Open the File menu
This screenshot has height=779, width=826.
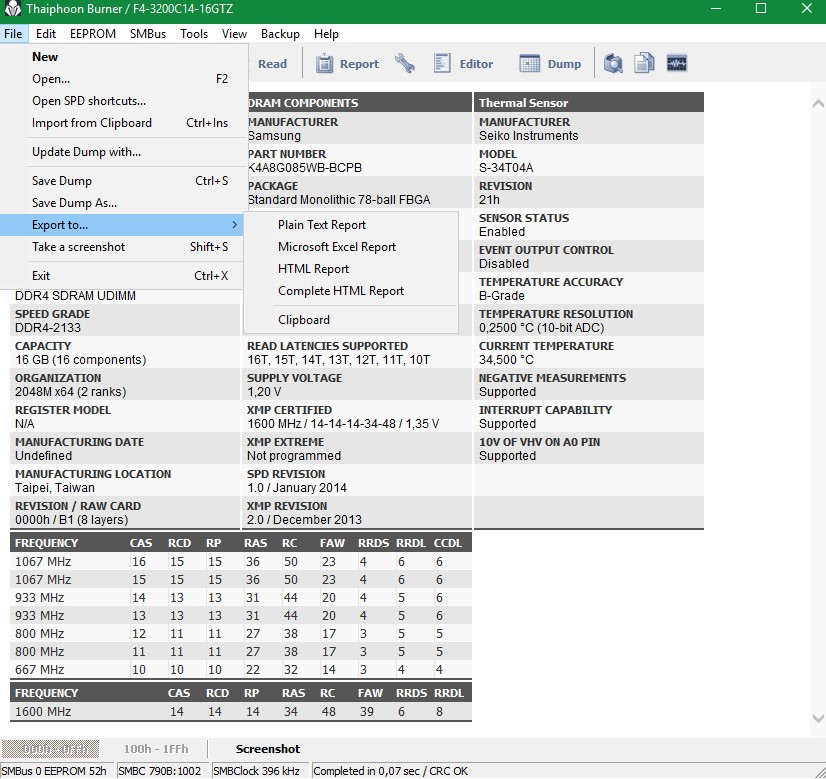click(13, 34)
